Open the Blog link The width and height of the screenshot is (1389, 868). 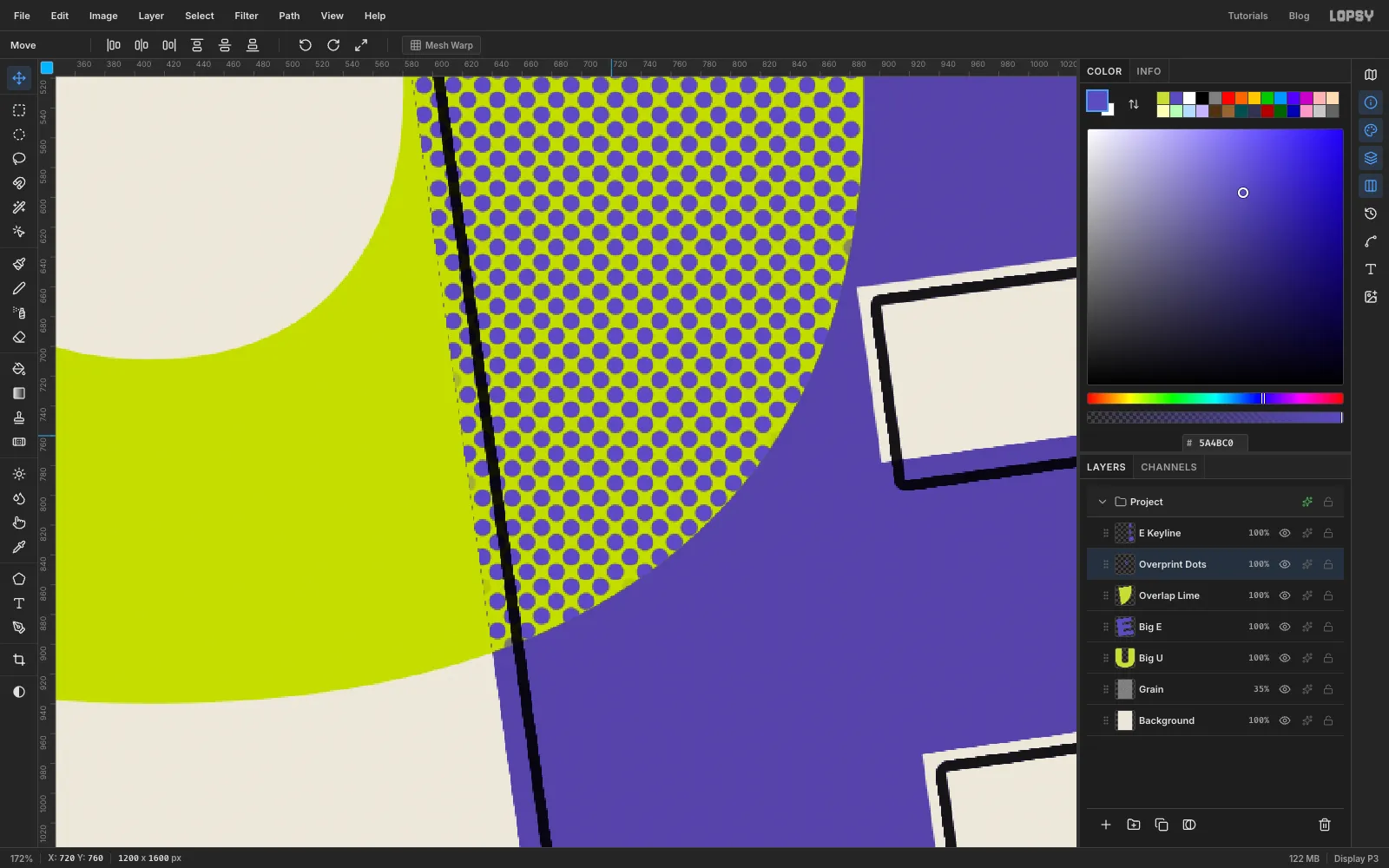pyautogui.click(x=1299, y=16)
